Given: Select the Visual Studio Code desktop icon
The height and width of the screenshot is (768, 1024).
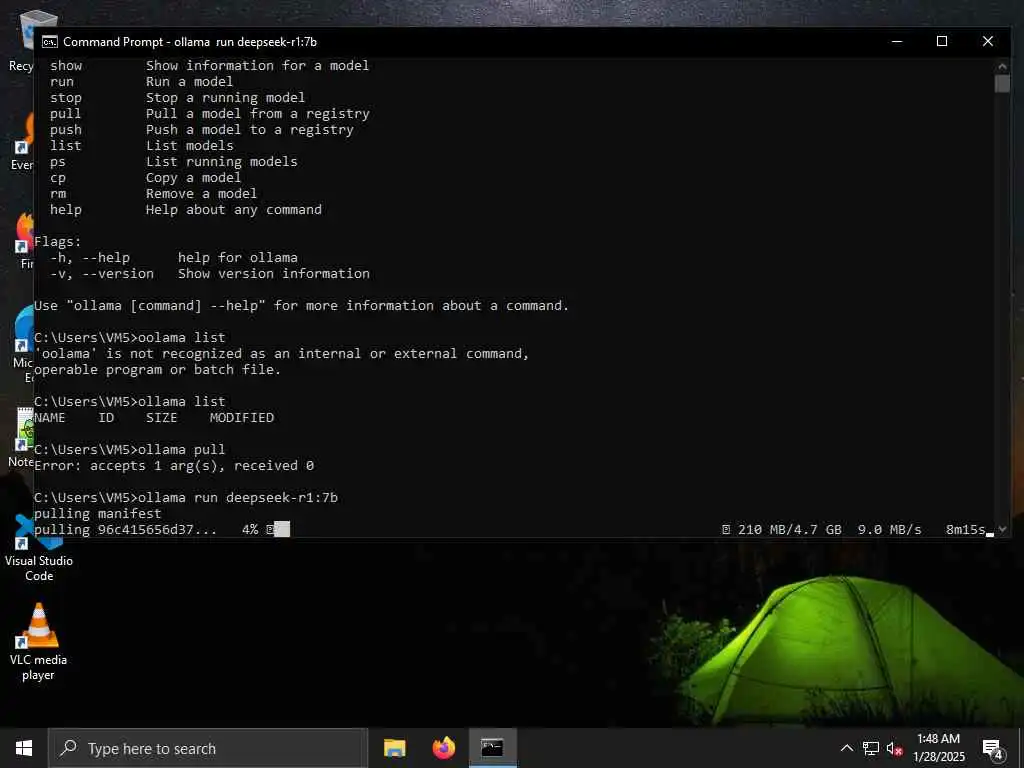Looking at the screenshot, I should coord(39,547).
